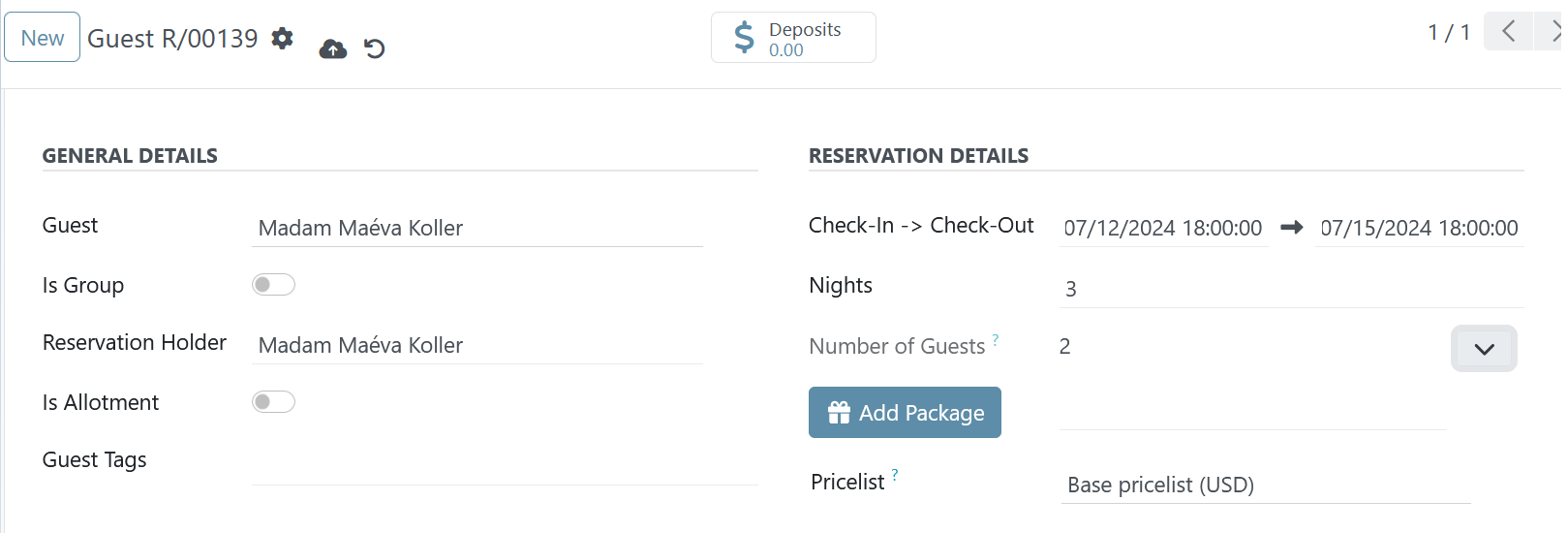The height and width of the screenshot is (533, 1568).
Task: Click the Number of Guests help icon
Action: coord(996,339)
